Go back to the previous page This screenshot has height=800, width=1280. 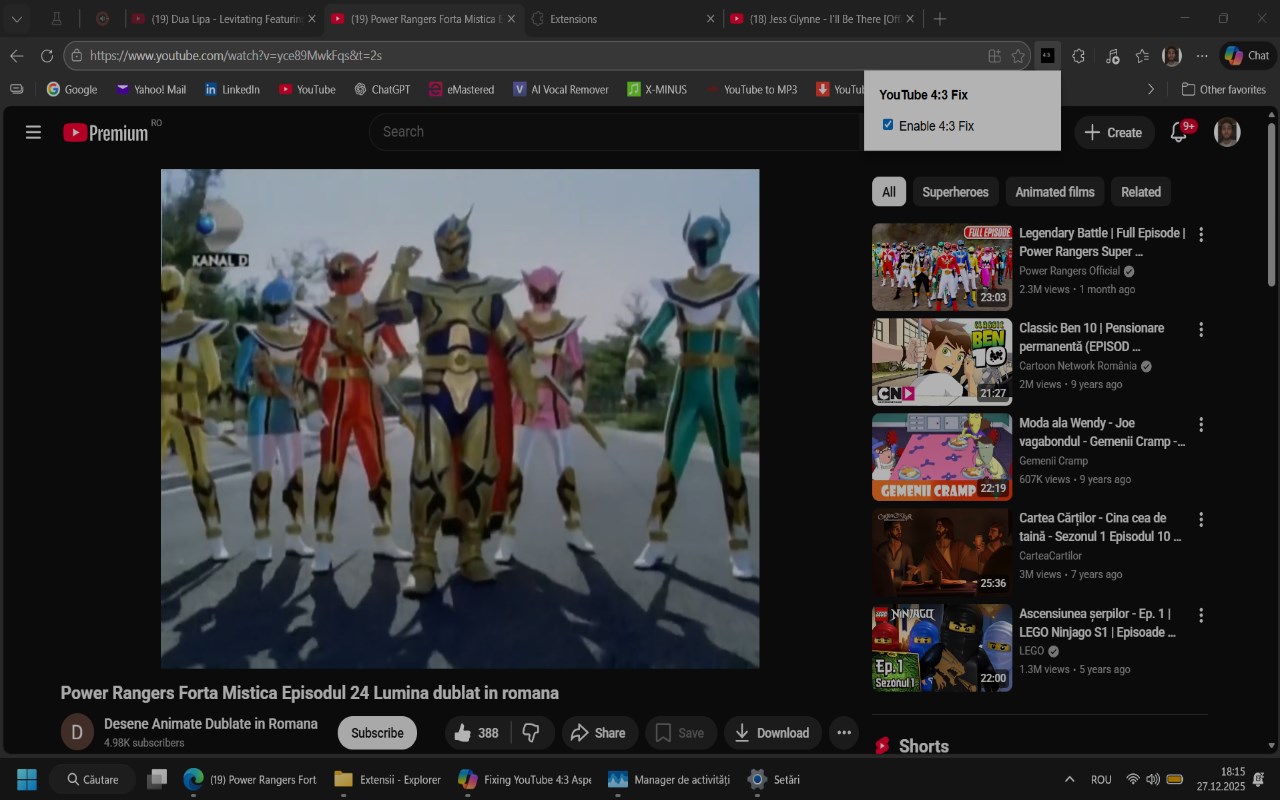16,56
